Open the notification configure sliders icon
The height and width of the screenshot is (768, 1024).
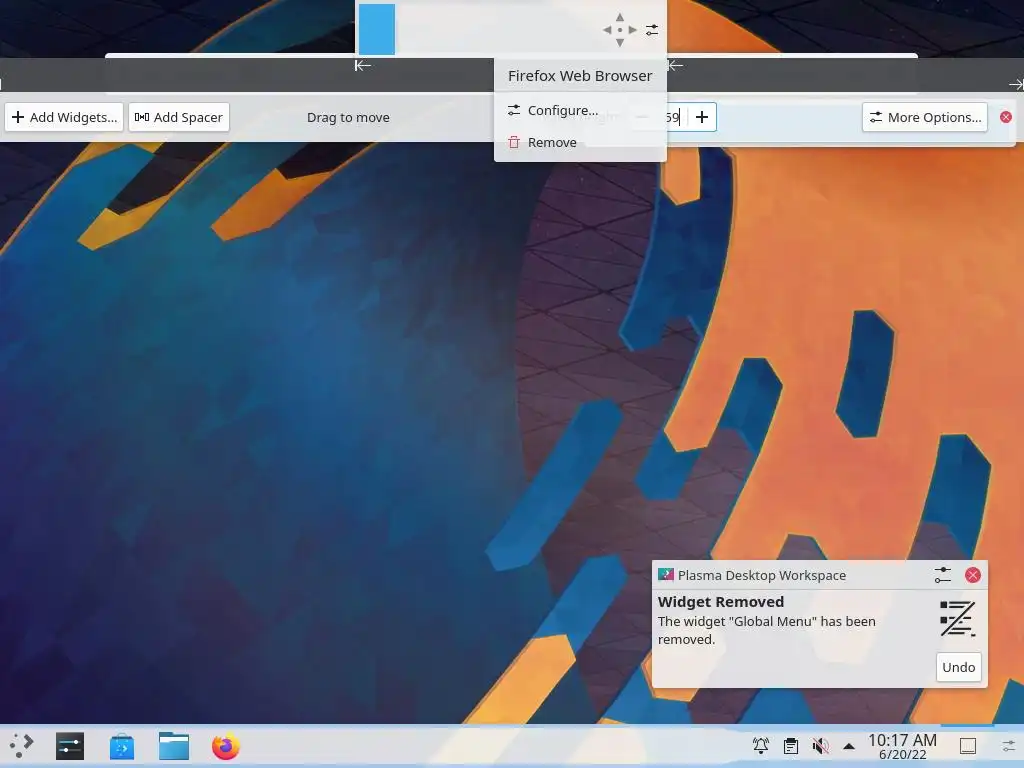pyautogui.click(x=942, y=575)
